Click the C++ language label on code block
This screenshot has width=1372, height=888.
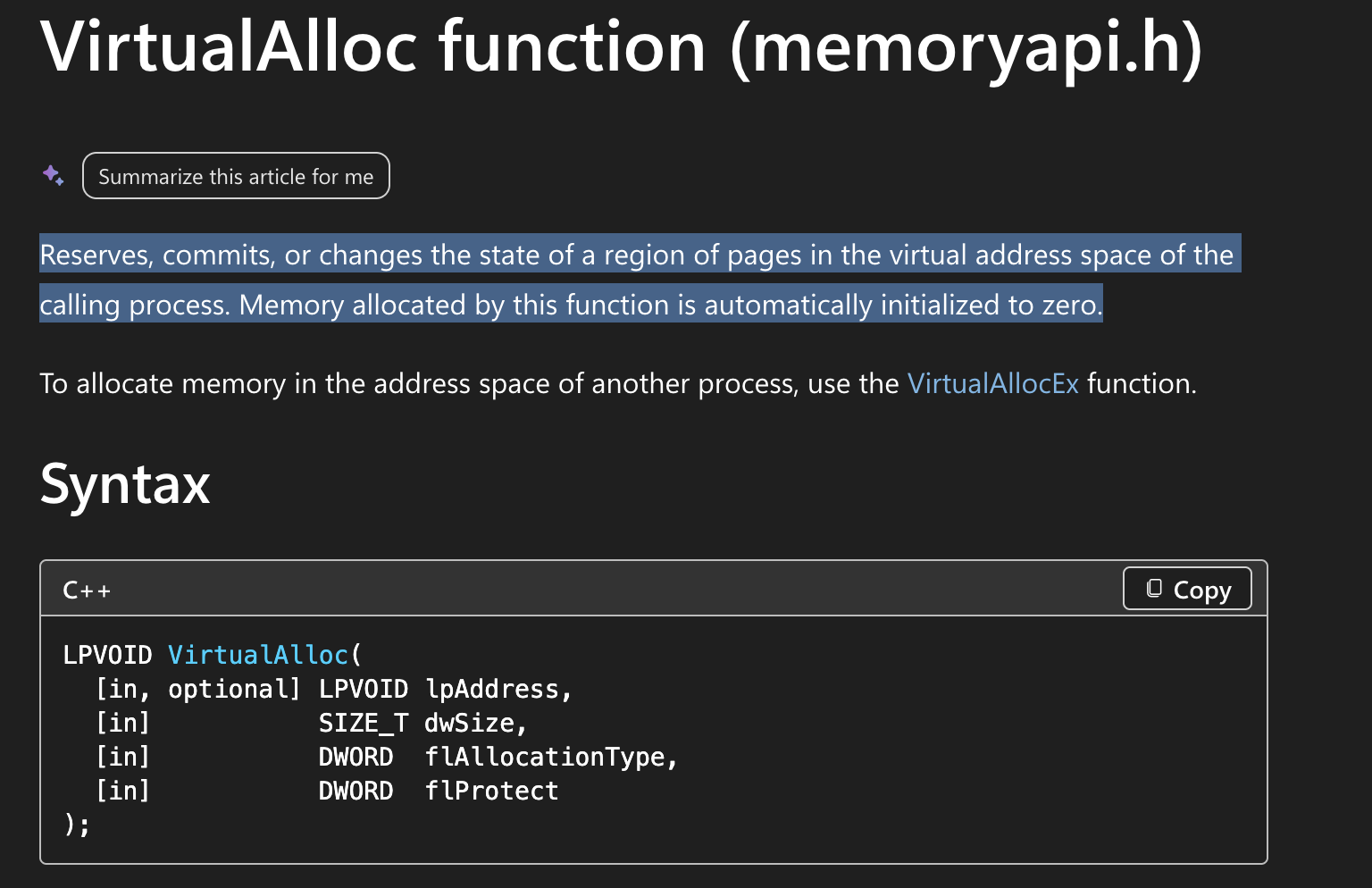87,591
